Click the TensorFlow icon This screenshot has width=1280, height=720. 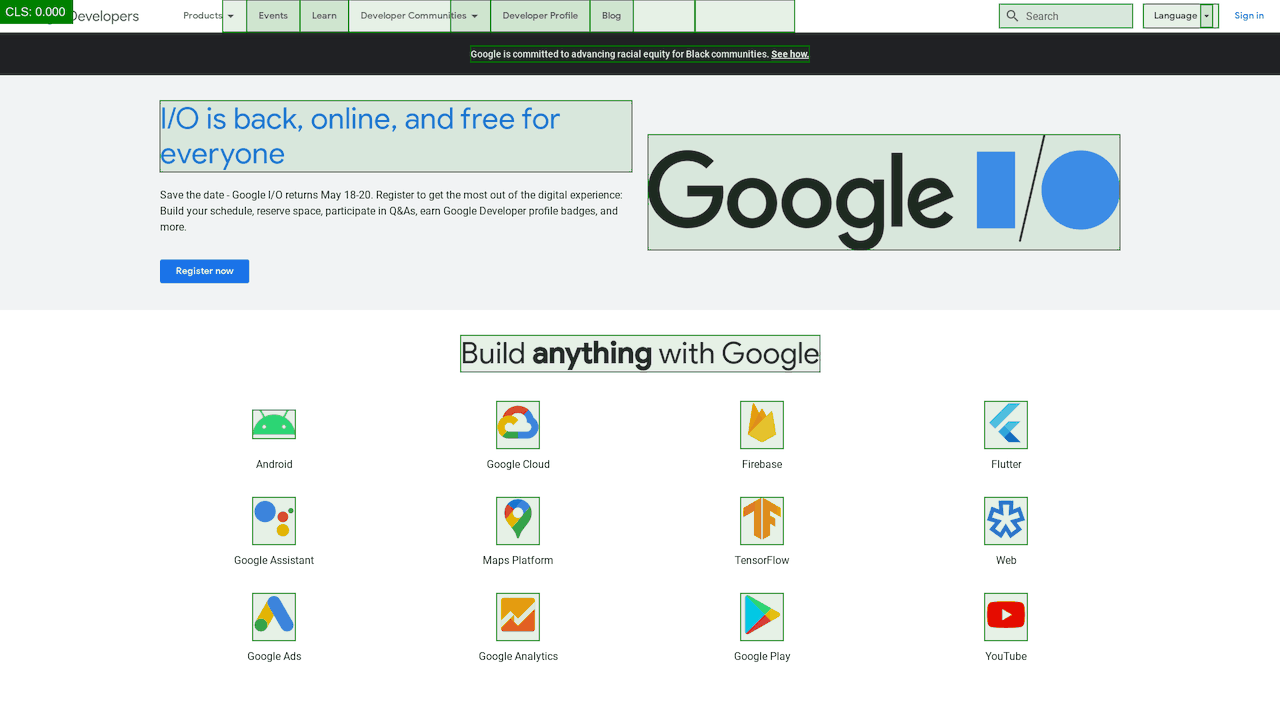(761, 520)
